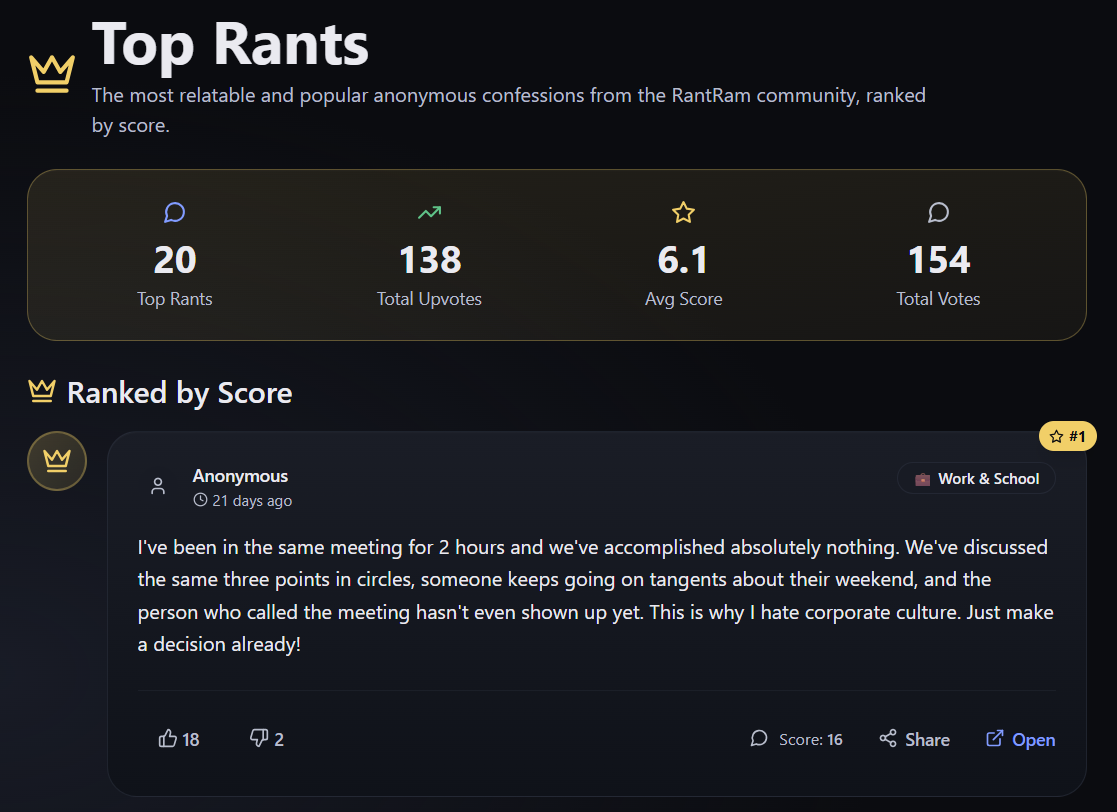Click the Total Votes label
This screenshot has width=1117, height=812.
[x=938, y=299]
